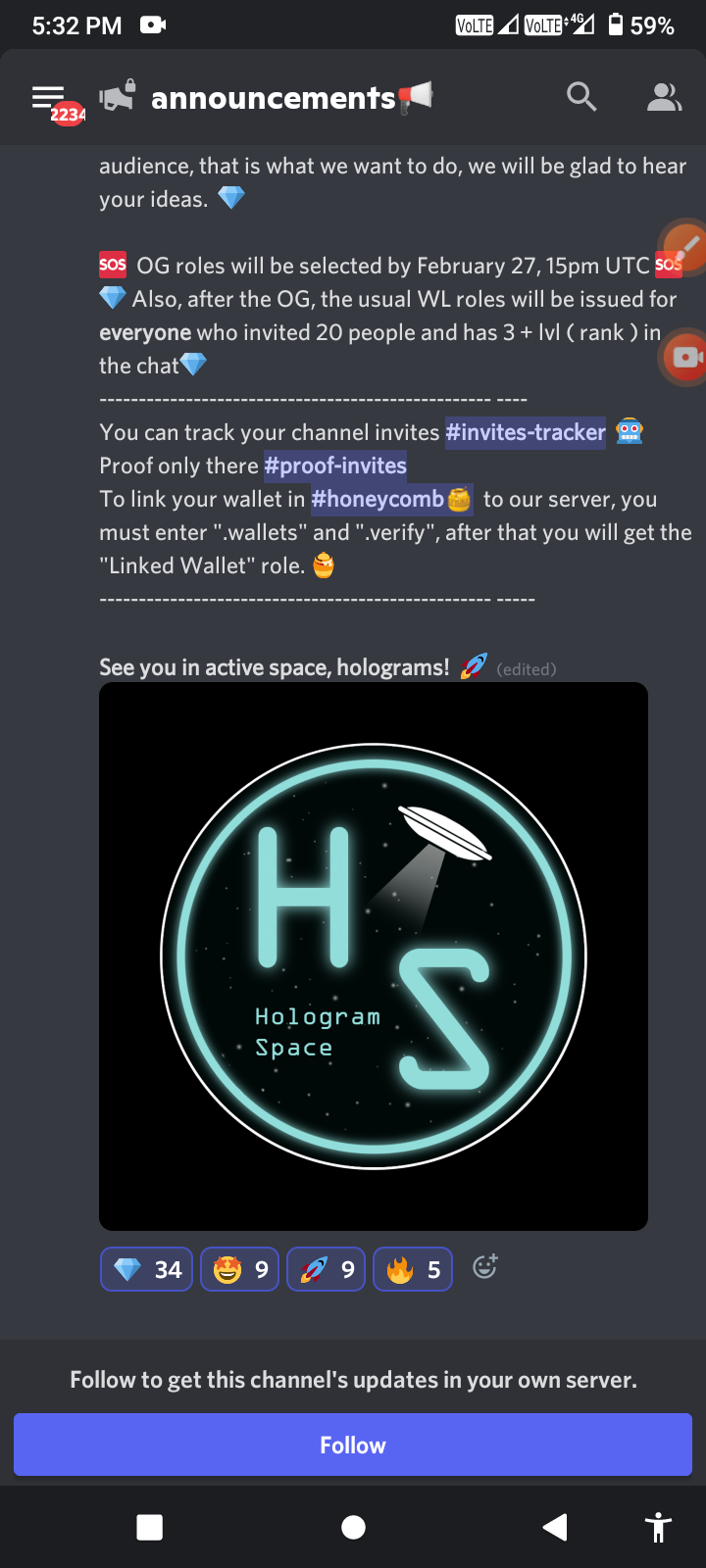Image resolution: width=706 pixels, height=1568 pixels.
Task: Open the Hologram Space logo image
Action: coord(374,956)
